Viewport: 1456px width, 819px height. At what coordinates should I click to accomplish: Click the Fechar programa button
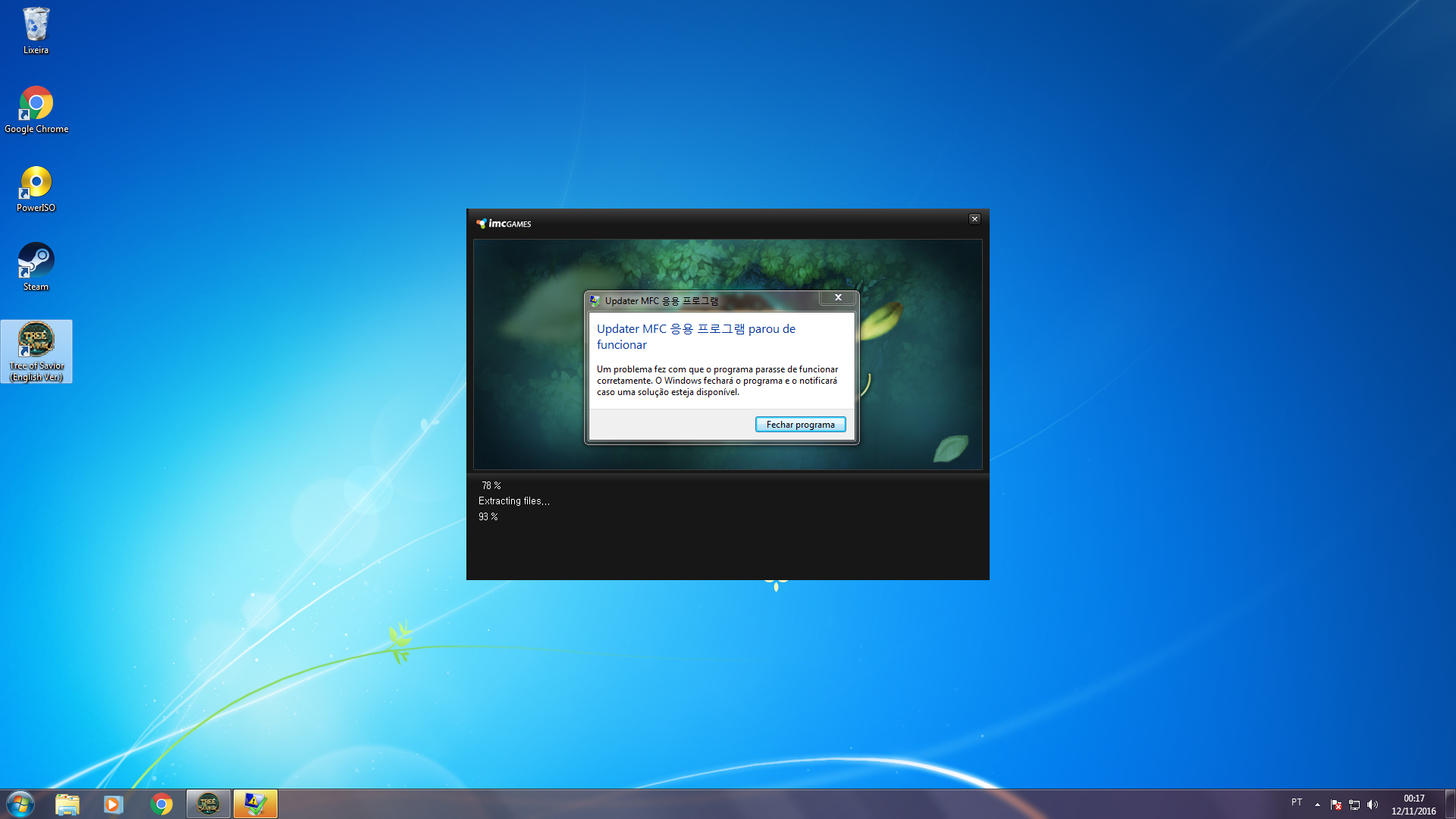(x=800, y=425)
